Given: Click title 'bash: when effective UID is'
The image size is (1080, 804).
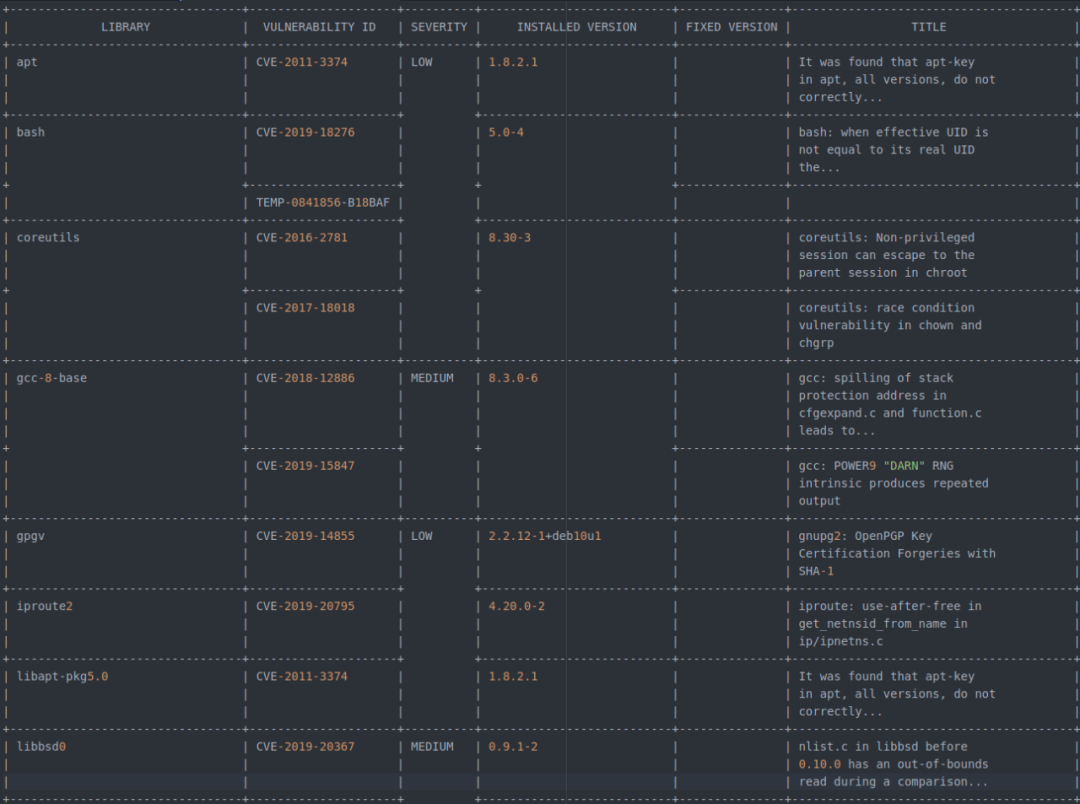Looking at the screenshot, I should 893,132.
